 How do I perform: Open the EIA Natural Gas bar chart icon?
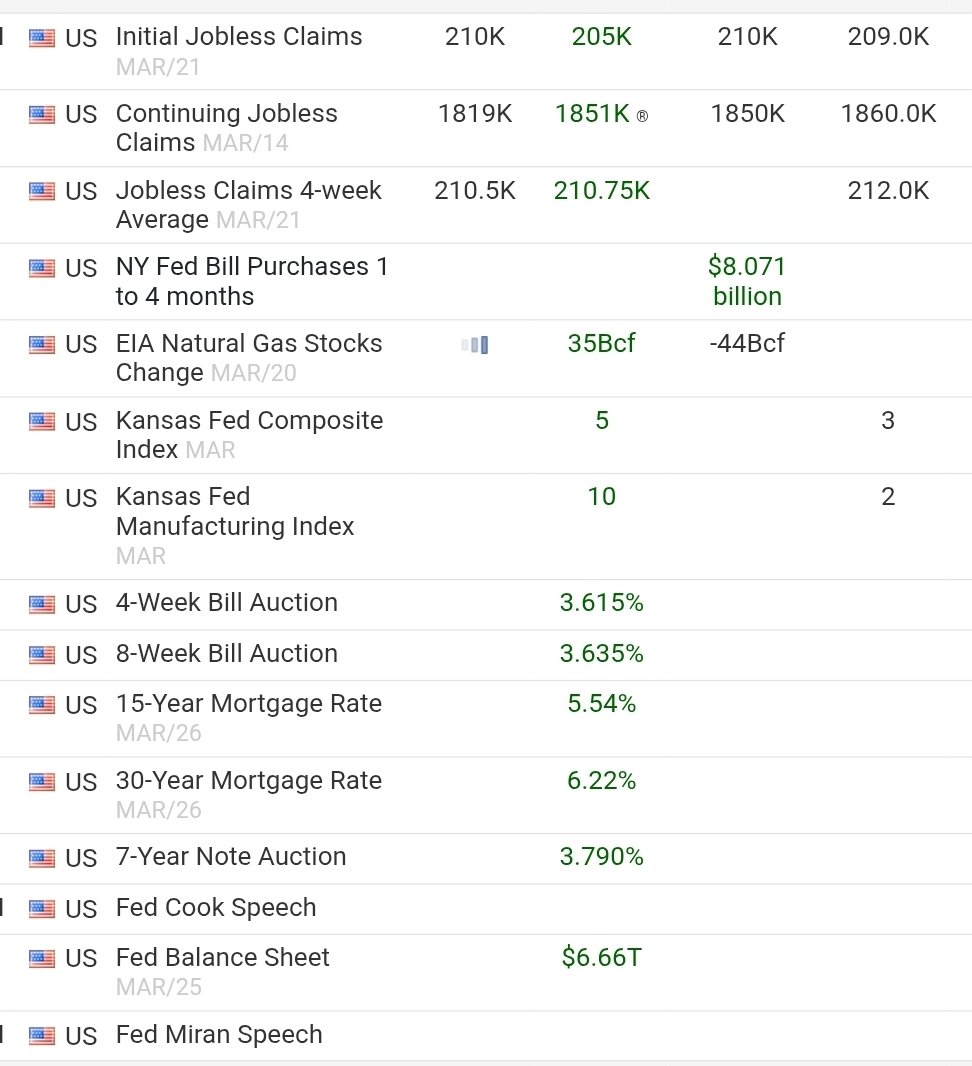click(x=474, y=345)
